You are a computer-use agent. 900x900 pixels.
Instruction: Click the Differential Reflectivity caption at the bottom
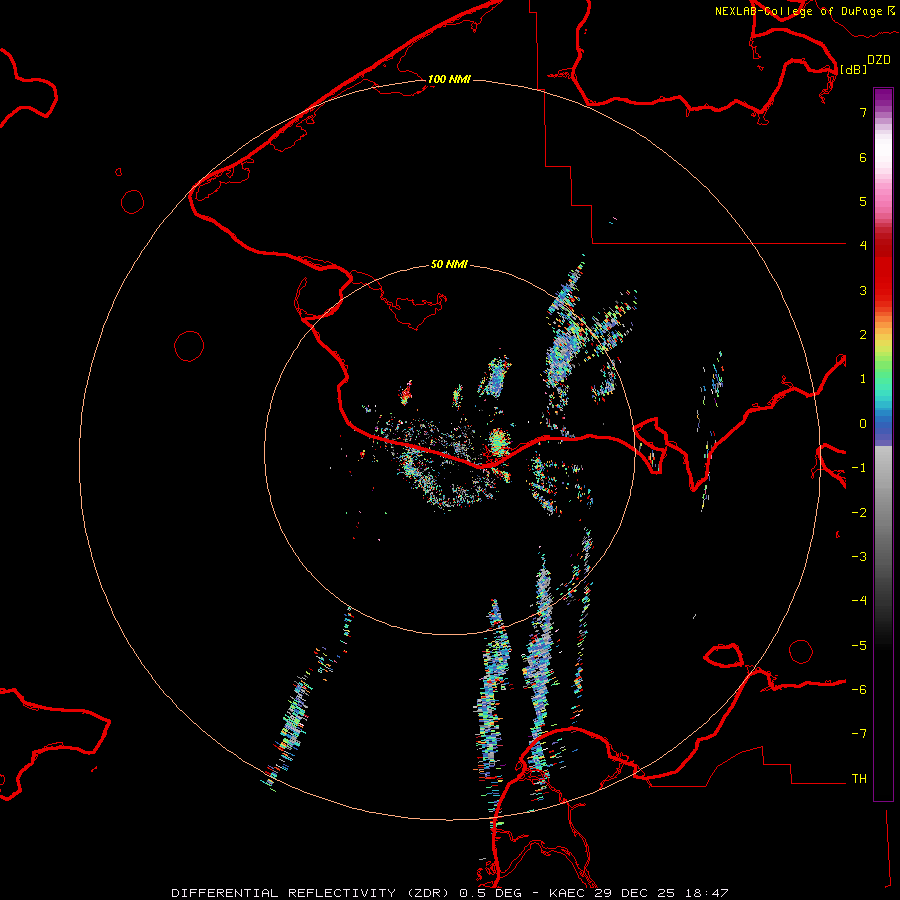(449, 893)
